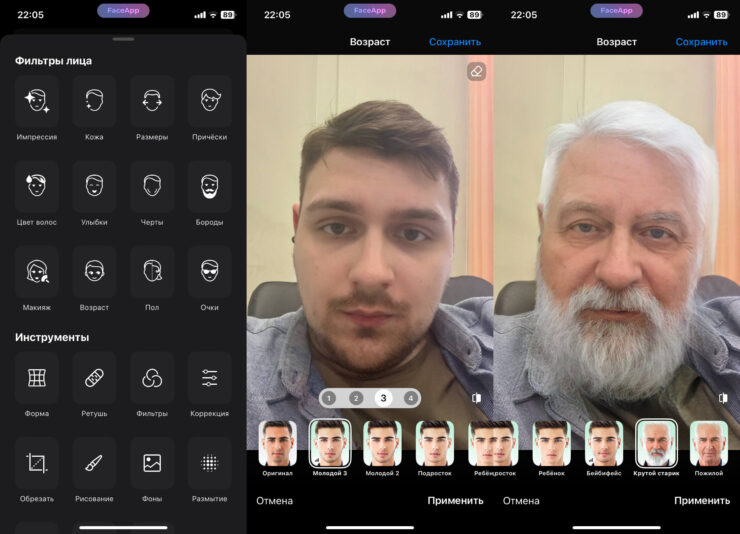Image resolution: width=740 pixels, height=534 pixels.
Task: Select intensity level 2 option
Action: [x=356, y=398]
